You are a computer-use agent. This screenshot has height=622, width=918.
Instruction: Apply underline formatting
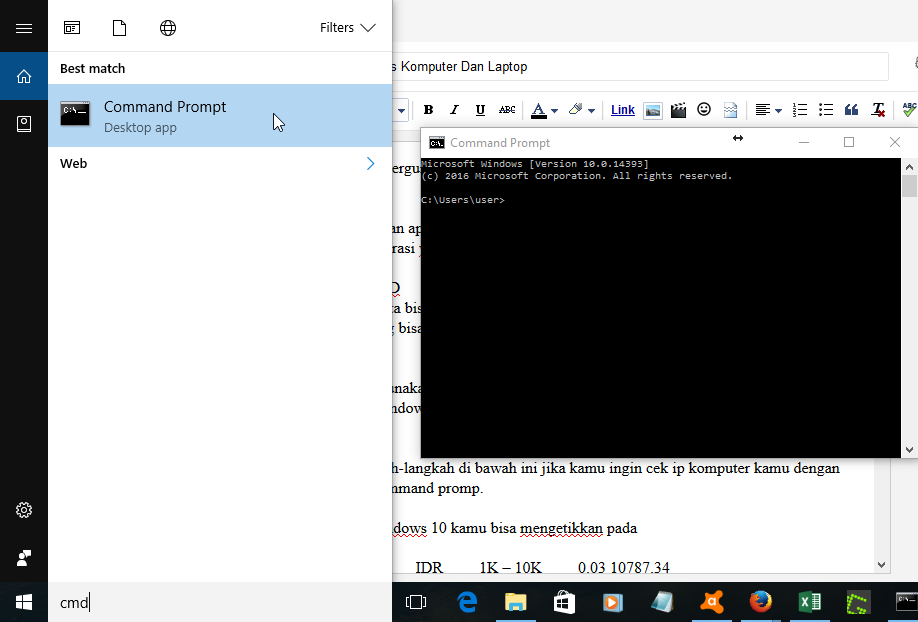480,110
